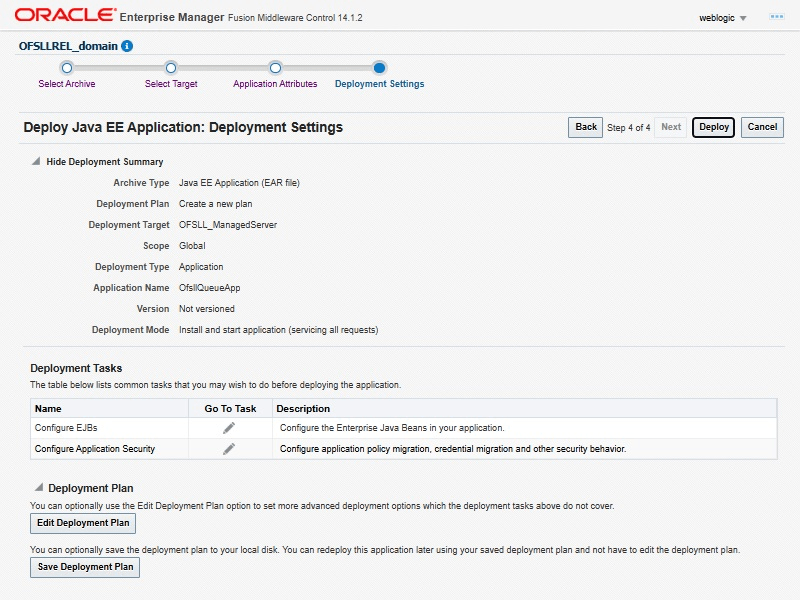Screen dimensions: 800x600
Task: Open Configure Application Security pencil icon
Action: 229,449
